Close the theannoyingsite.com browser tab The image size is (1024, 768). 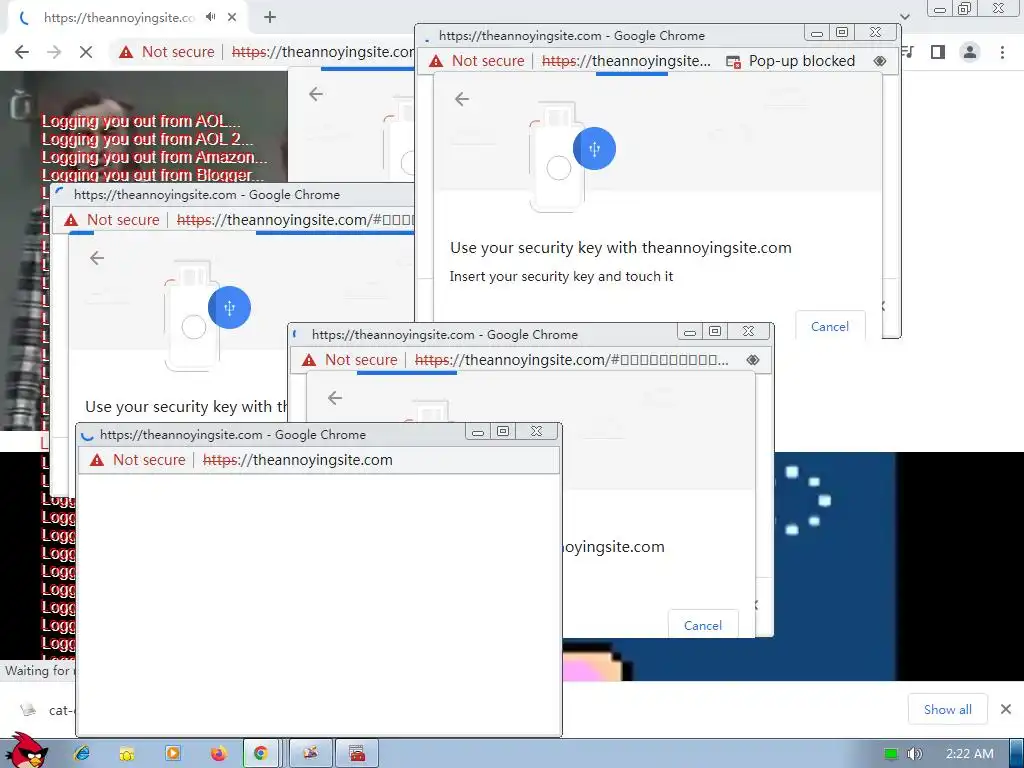coord(232,18)
